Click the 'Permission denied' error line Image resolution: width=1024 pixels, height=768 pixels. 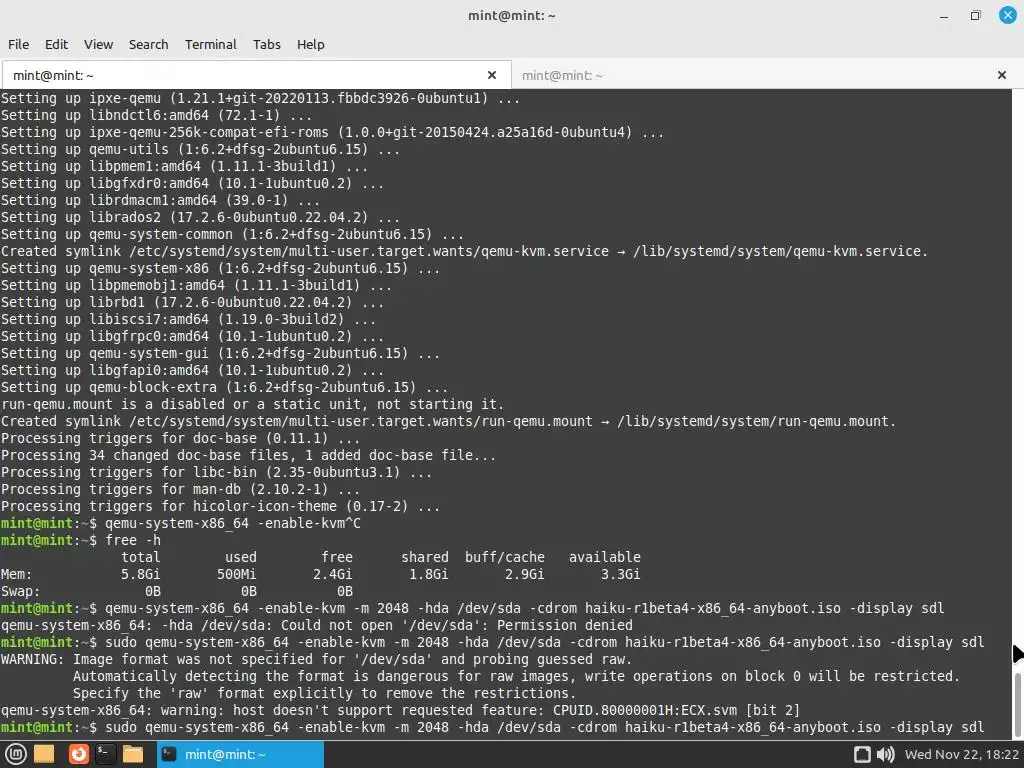[317, 625]
